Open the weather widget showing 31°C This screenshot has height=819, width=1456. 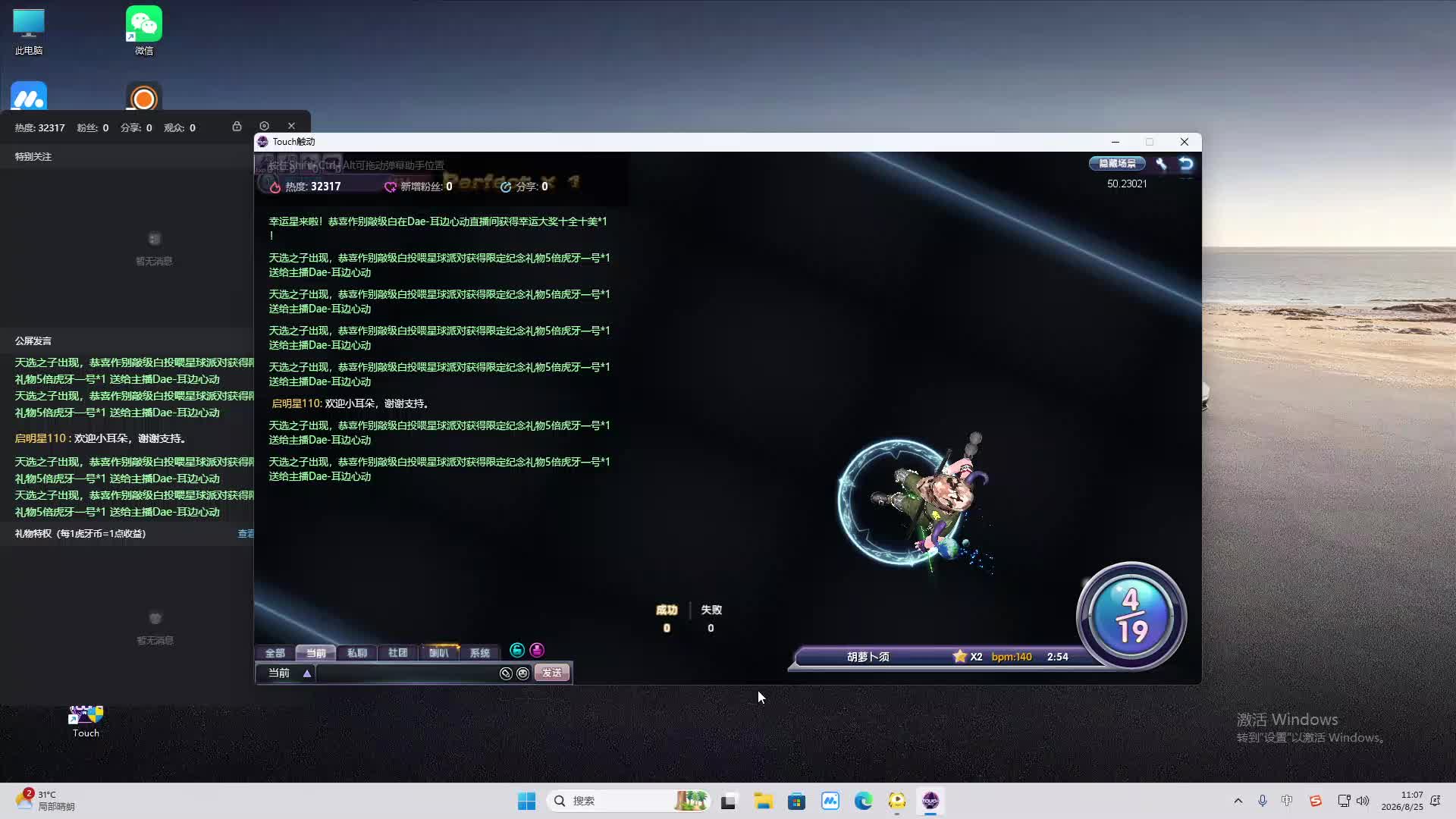(45, 801)
